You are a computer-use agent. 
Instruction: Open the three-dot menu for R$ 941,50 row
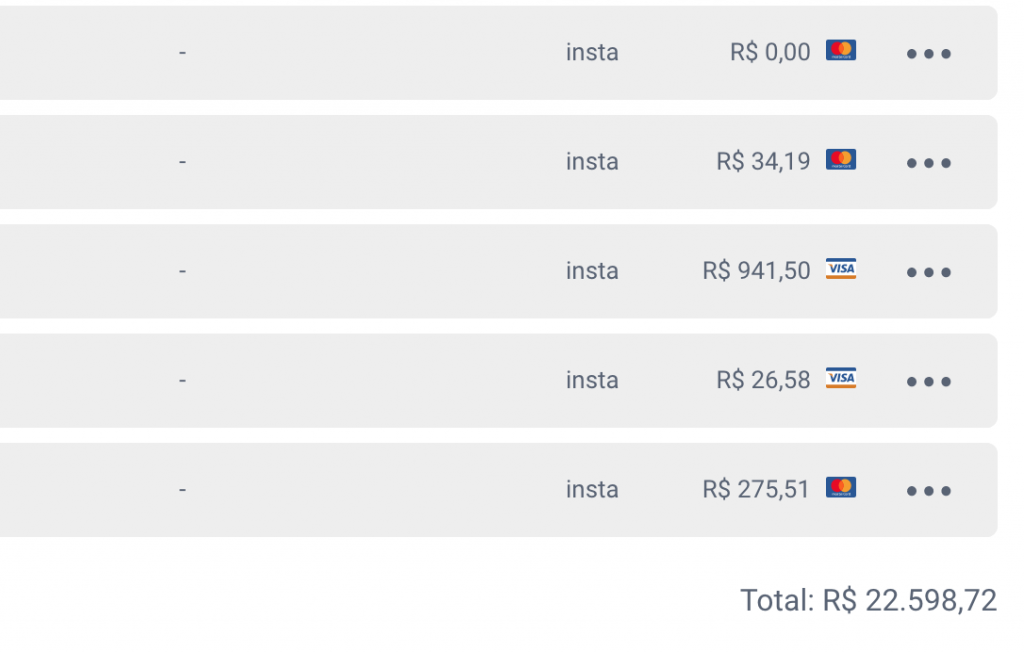click(x=929, y=272)
